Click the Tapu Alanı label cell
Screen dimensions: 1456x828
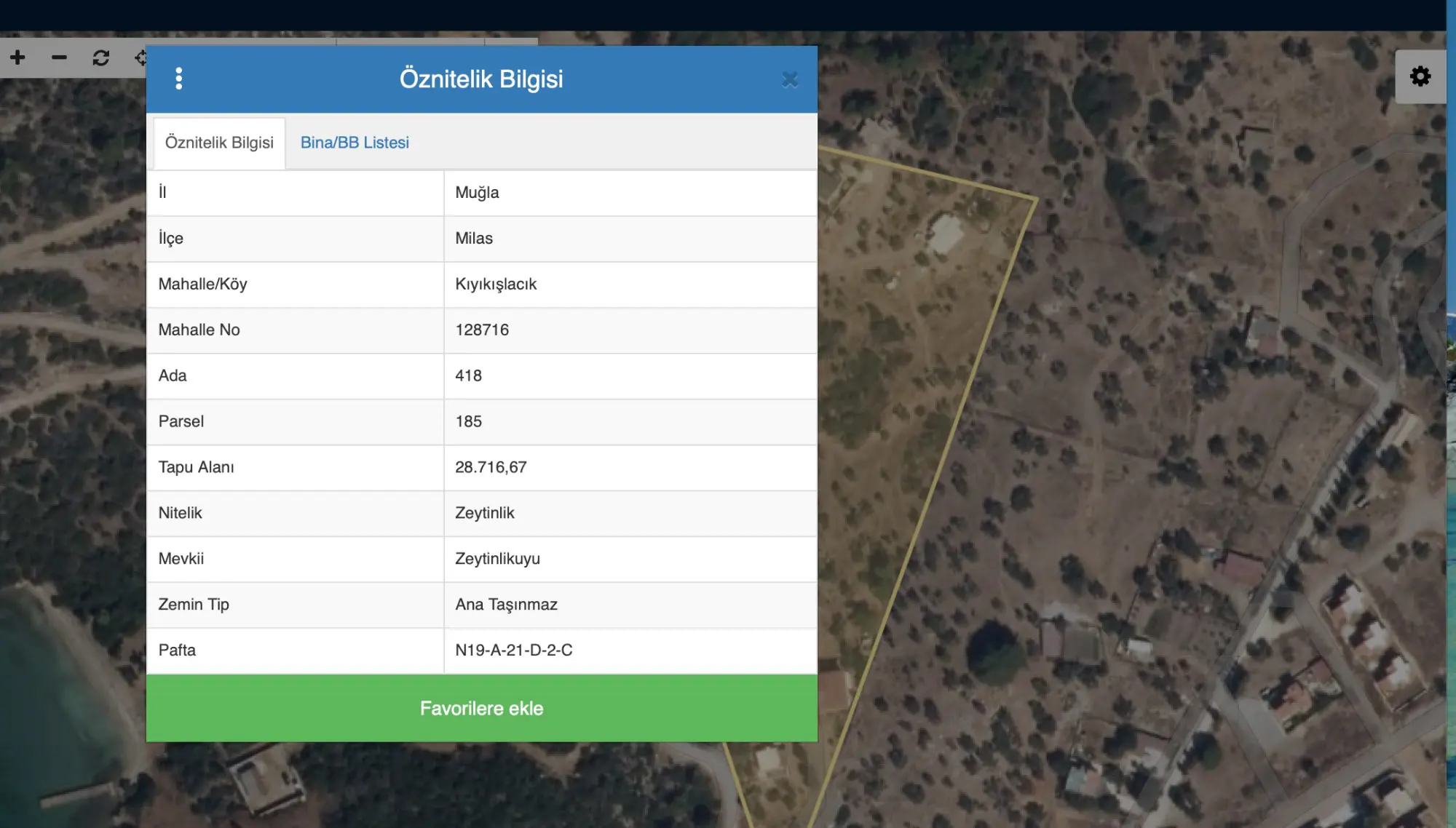click(295, 468)
